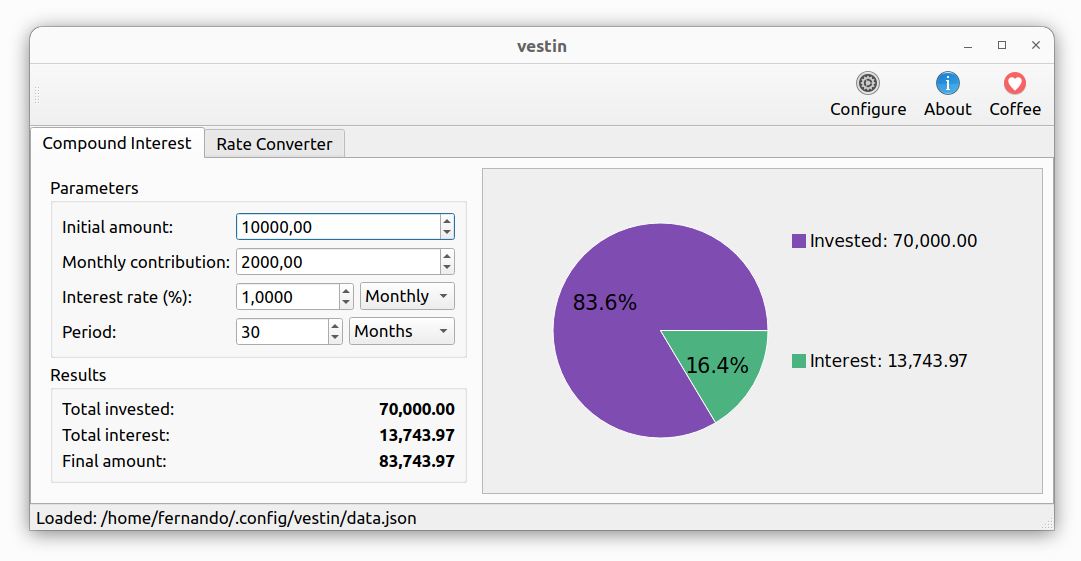Open the Monthly interest rate dropdown
Screen dimensions: 1081x561
pyautogui.click(x=407, y=296)
